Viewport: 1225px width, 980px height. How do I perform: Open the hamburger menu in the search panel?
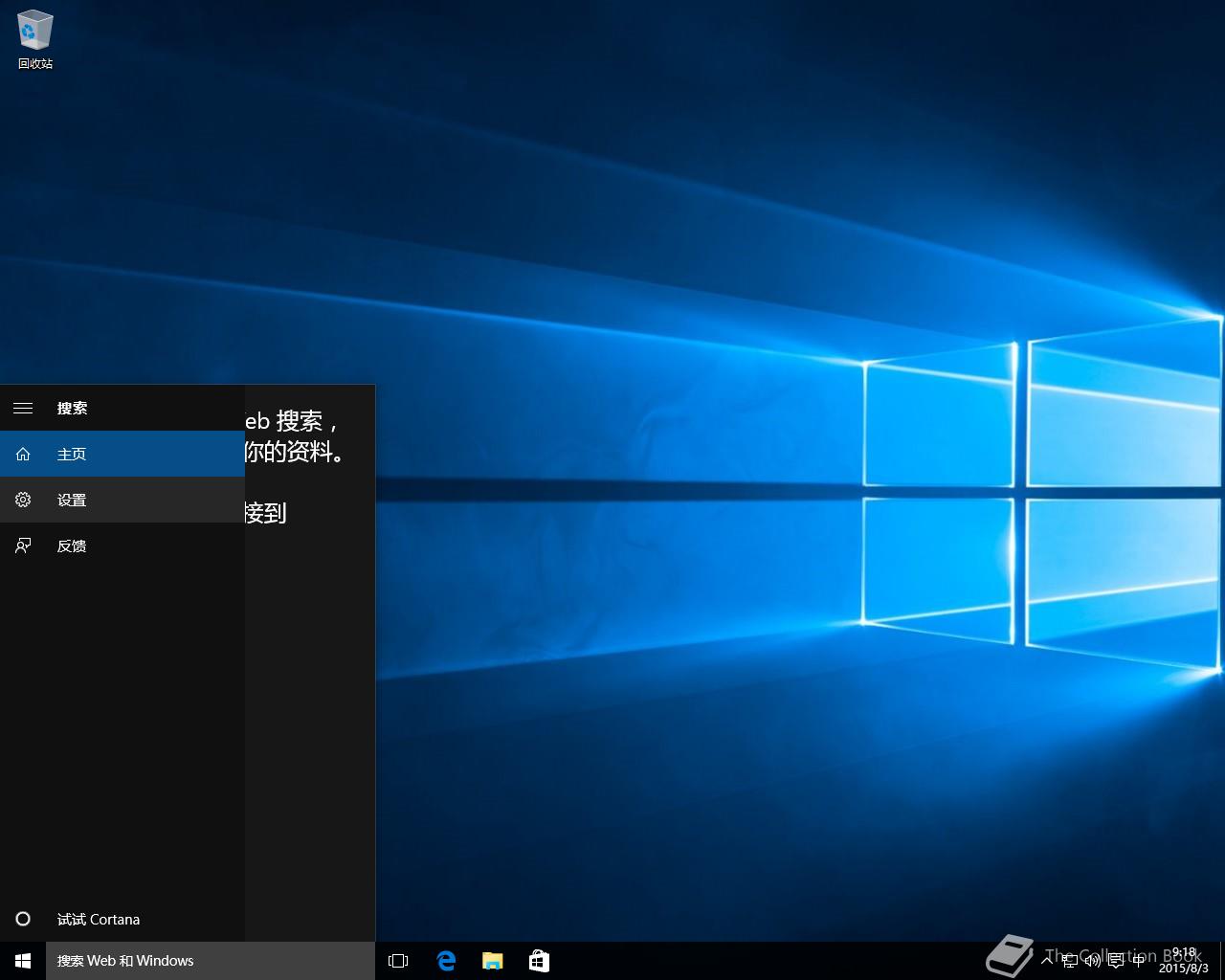click(x=23, y=408)
